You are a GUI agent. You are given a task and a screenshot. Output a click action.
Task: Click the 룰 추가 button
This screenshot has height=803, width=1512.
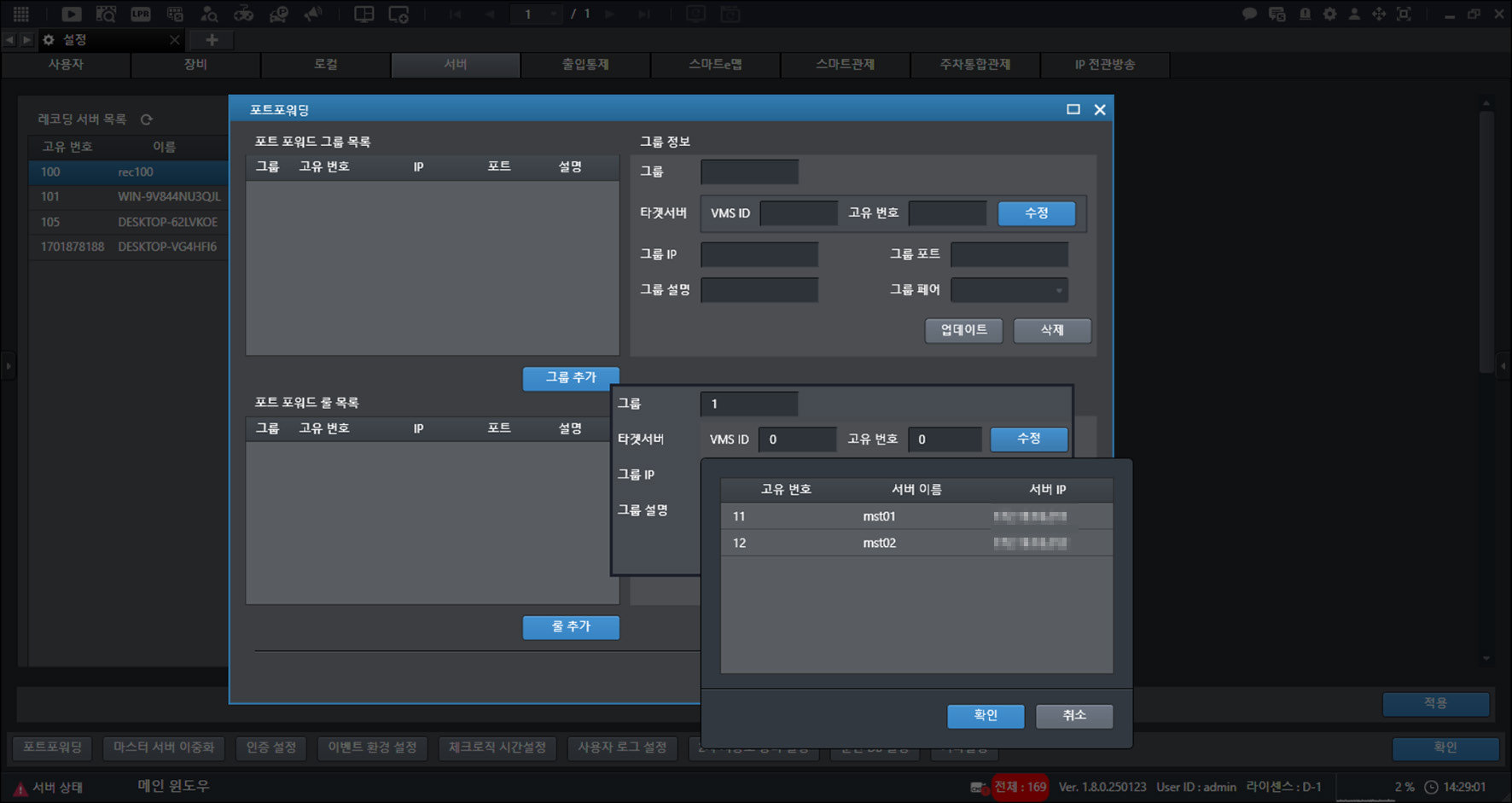click(571, 626)
